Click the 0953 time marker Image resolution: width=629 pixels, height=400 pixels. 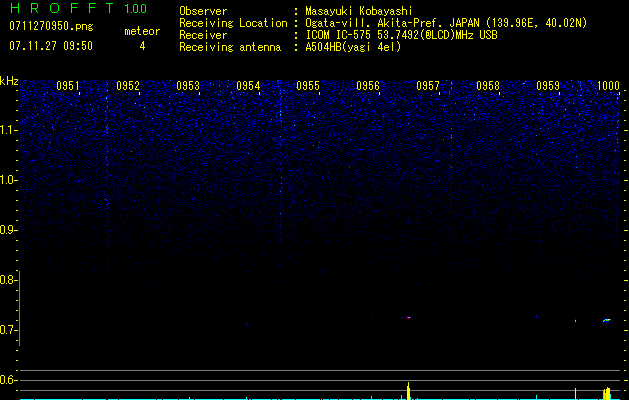pyautogui.click(x=188, y=86)
